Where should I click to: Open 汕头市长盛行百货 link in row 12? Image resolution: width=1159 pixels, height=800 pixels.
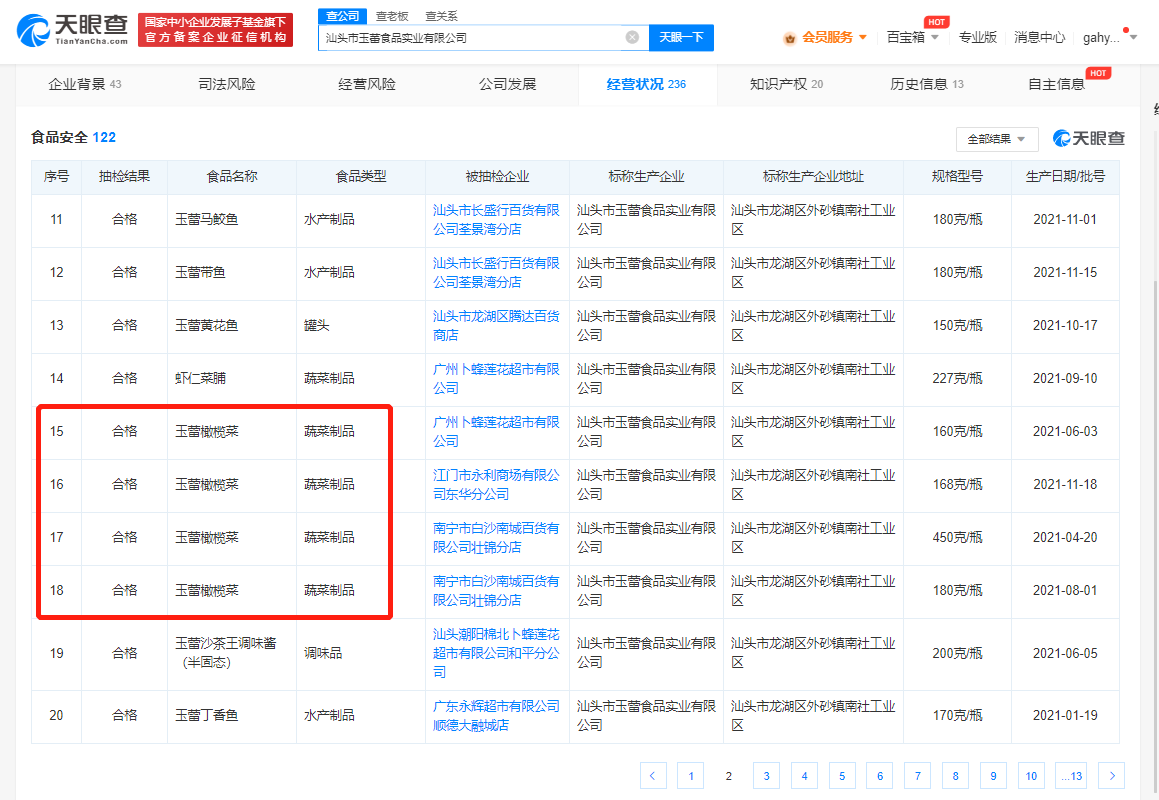[496, 273]
